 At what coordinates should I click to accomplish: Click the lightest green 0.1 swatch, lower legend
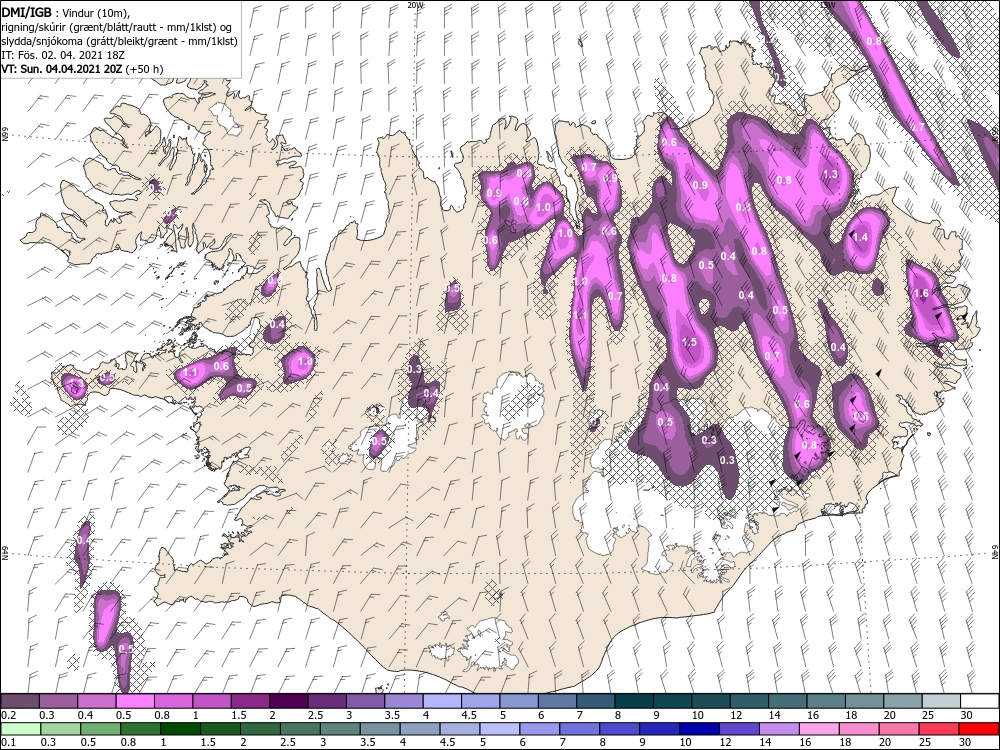coord(20,729)
